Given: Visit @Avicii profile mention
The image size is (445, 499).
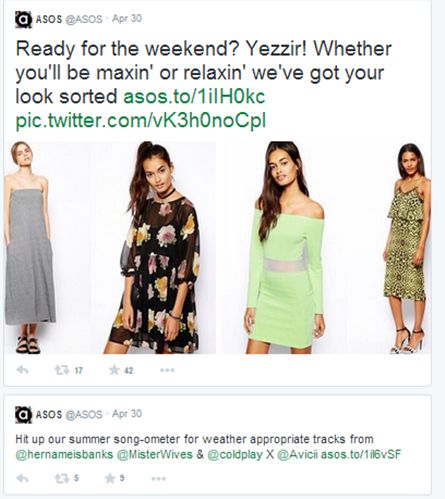Looking at the screenshot, I should pyautogui.click(x=298, y=454).
